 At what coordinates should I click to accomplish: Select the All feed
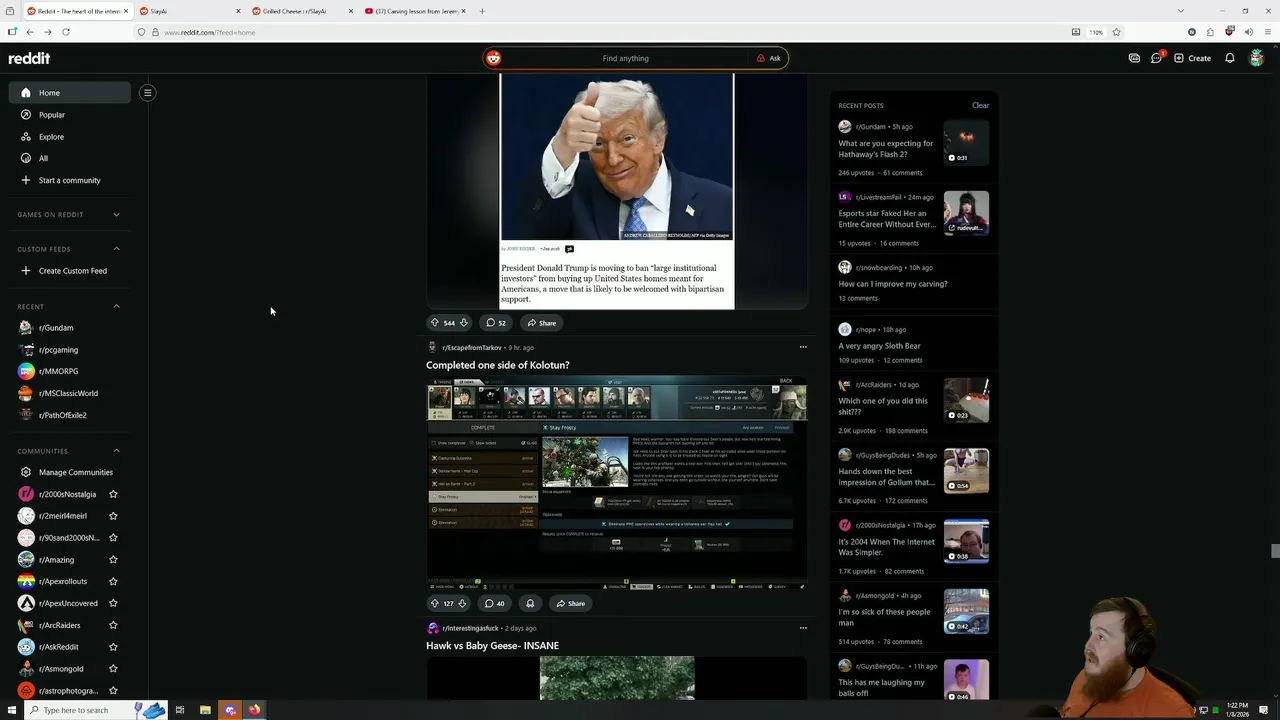tap(70, 158)
